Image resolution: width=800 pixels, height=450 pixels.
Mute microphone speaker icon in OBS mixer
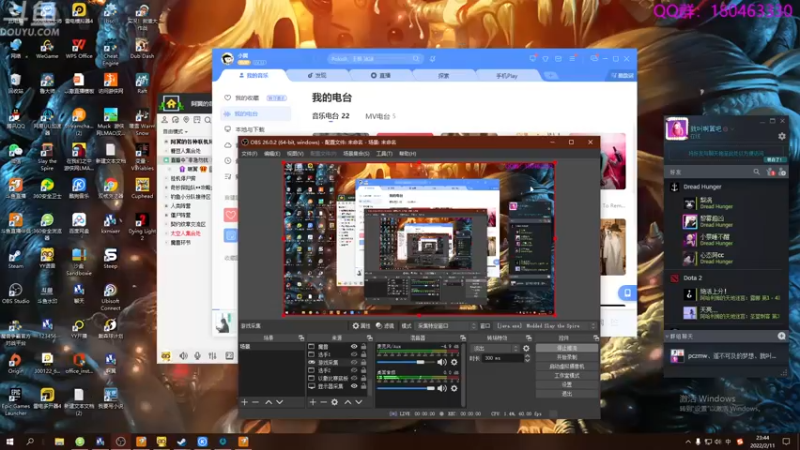[442, 362]
